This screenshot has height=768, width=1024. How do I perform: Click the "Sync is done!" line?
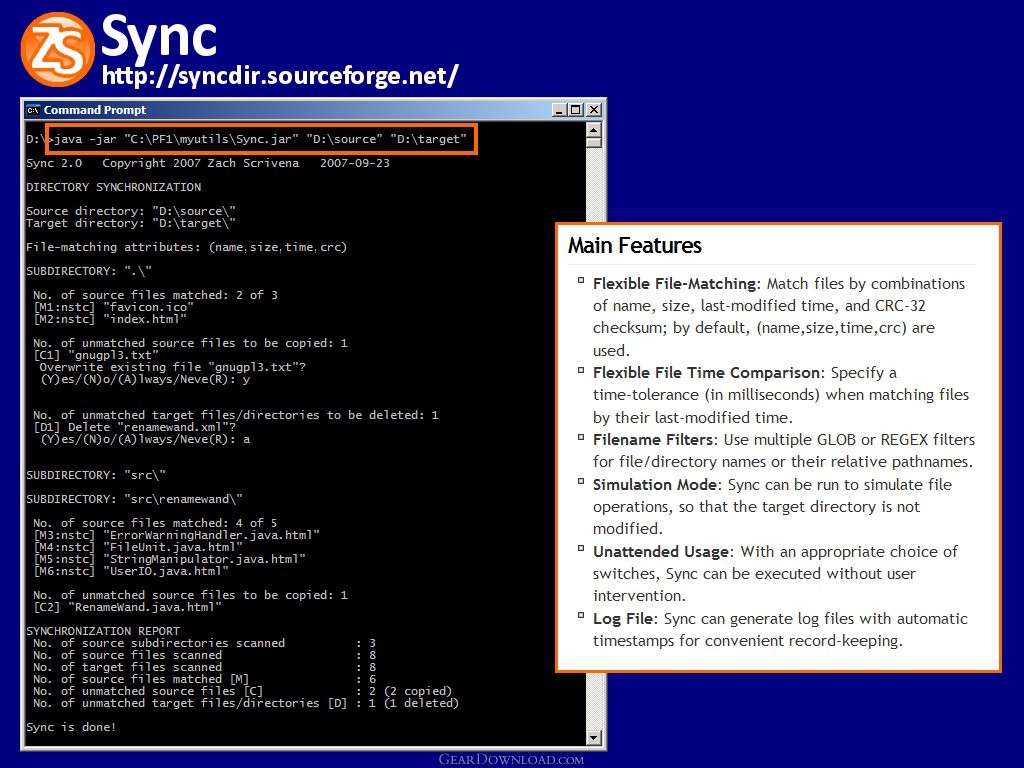[71, 728]
